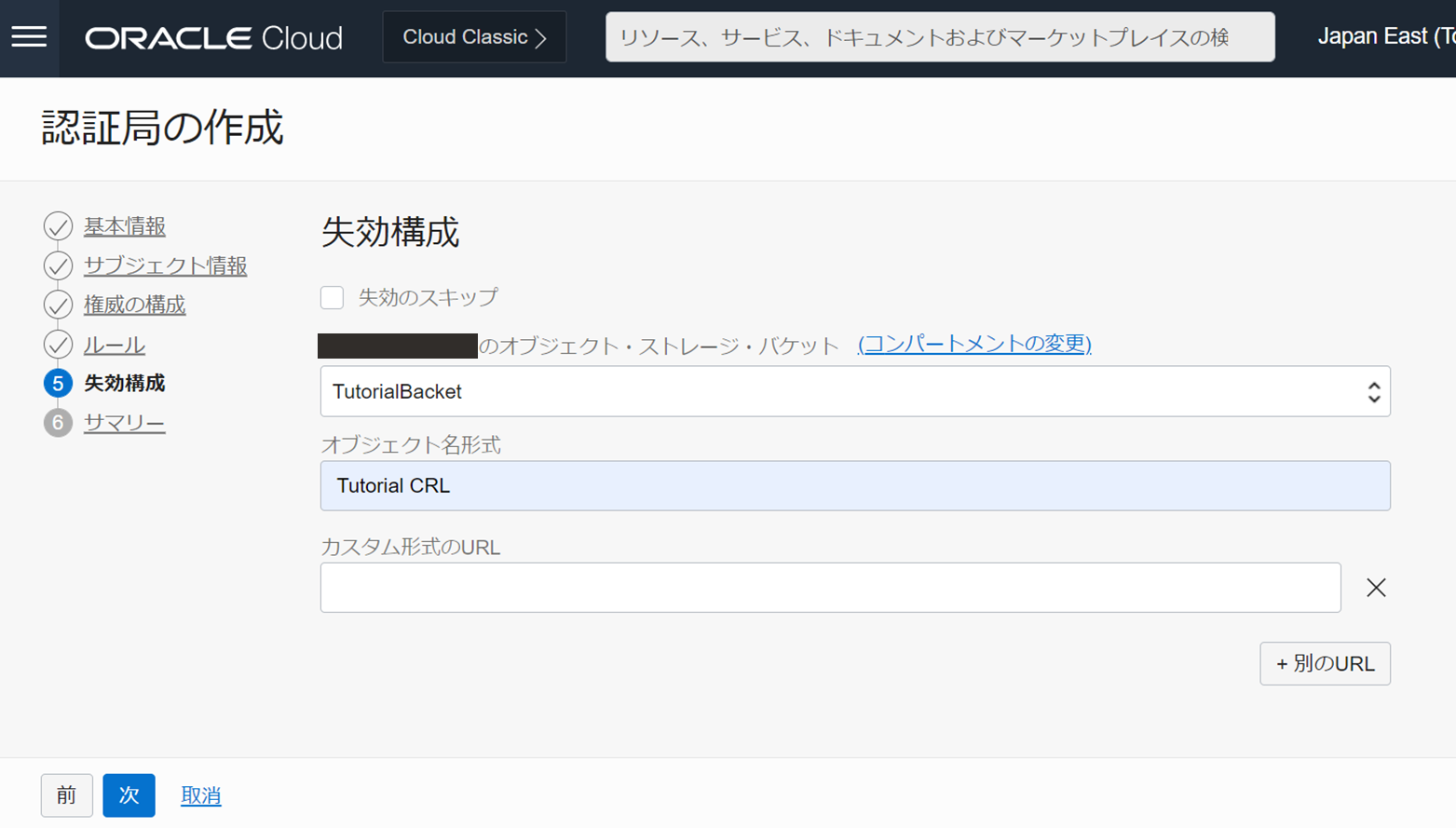
Task: Click the checkmark icon beside サブジェクト情報
Action: (58, 265)
